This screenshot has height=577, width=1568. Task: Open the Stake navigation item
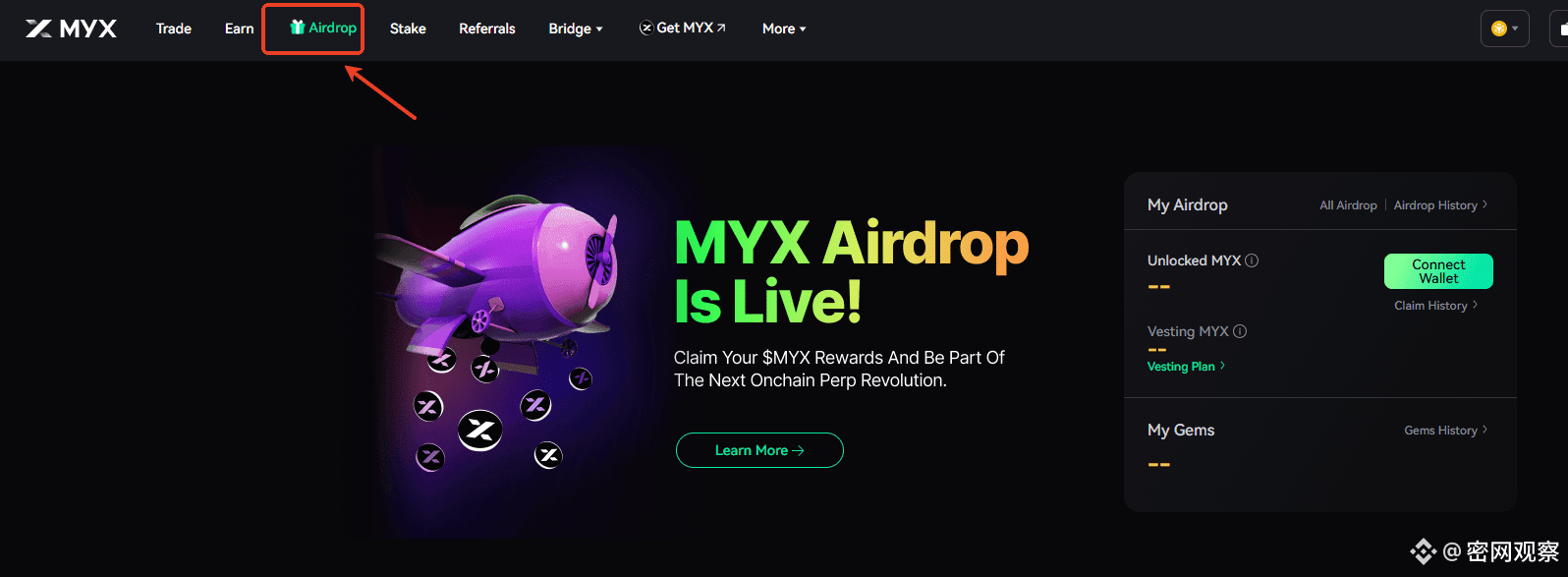coord(408,29)
